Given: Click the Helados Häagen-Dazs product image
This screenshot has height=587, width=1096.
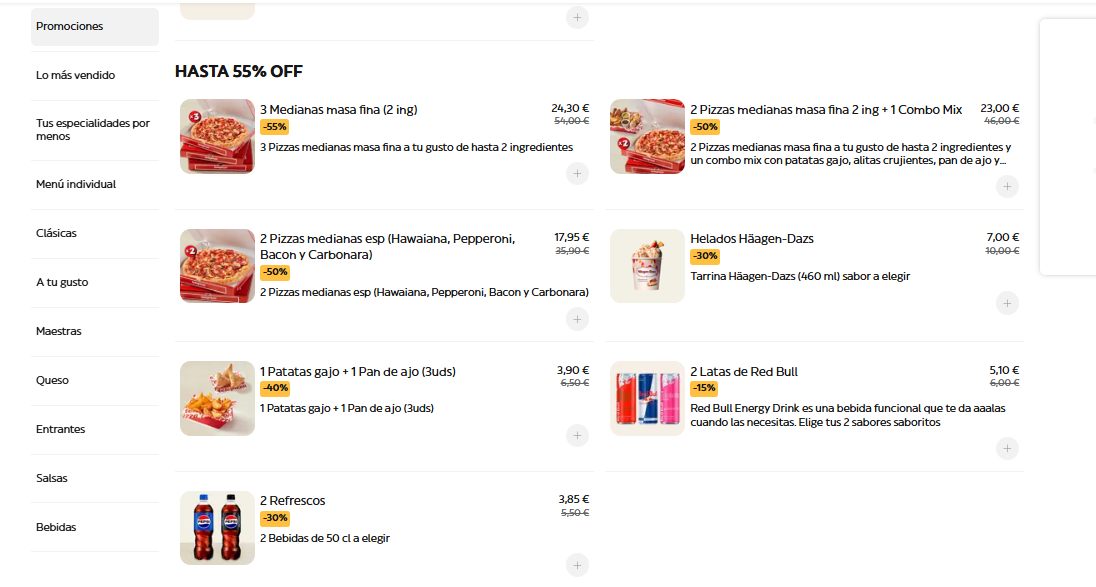Looking at the screenshot, I should point(647,266).
